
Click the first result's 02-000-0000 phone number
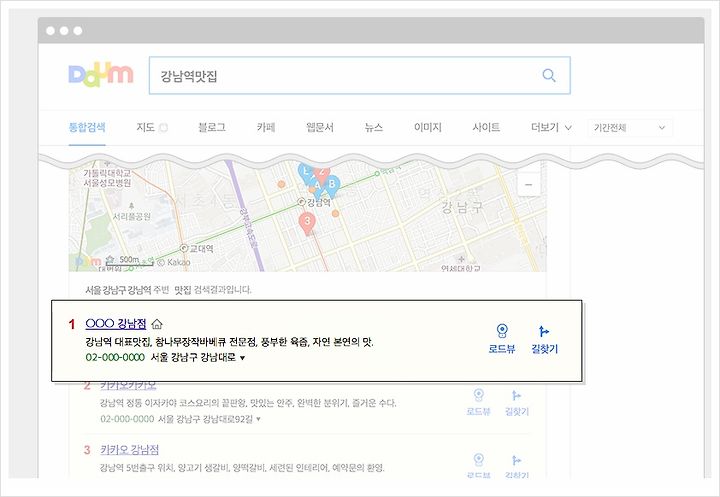pyautogui.click(x=115, y=357)
